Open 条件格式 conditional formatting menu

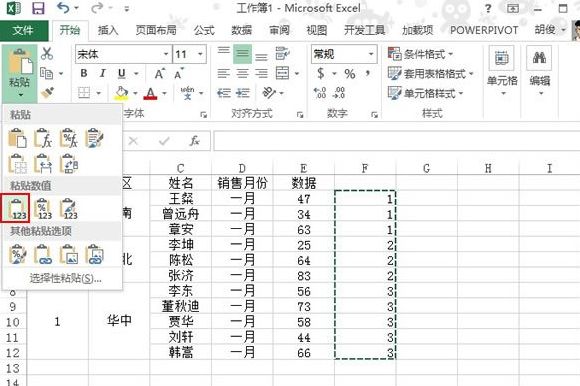pyautogui.click(x=420, y=54)
